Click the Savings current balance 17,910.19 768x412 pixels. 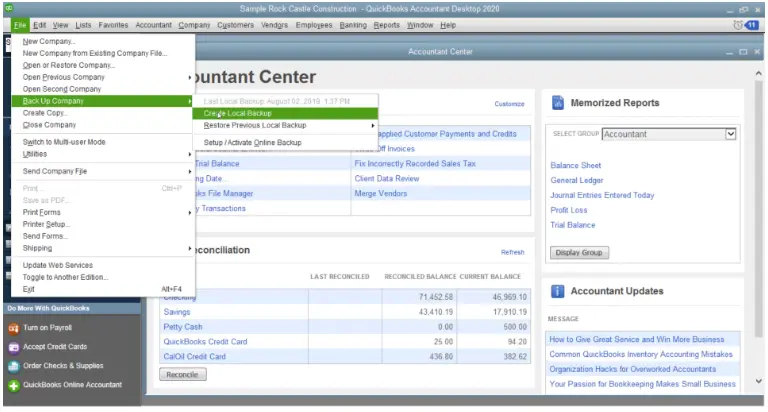(x=509, y=312)
